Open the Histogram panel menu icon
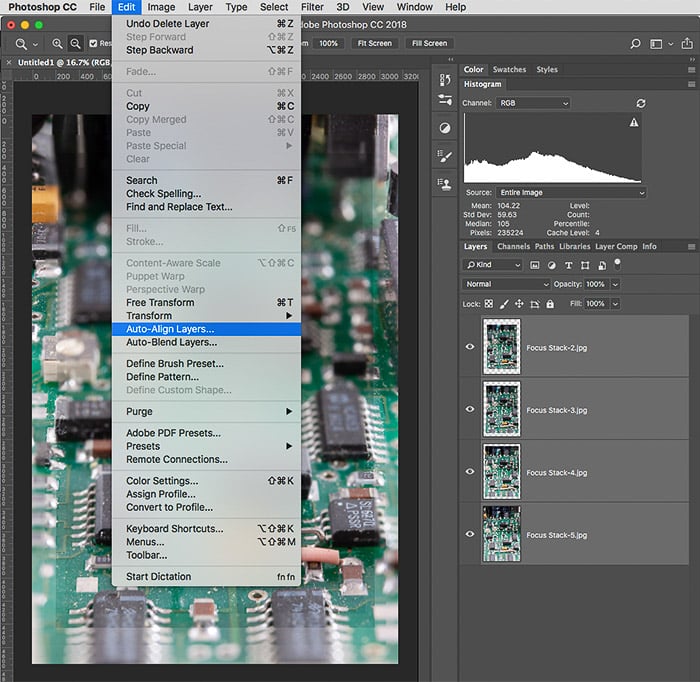Screen dimensions: 700x682 pyautogui.click(x=692, y=84)
